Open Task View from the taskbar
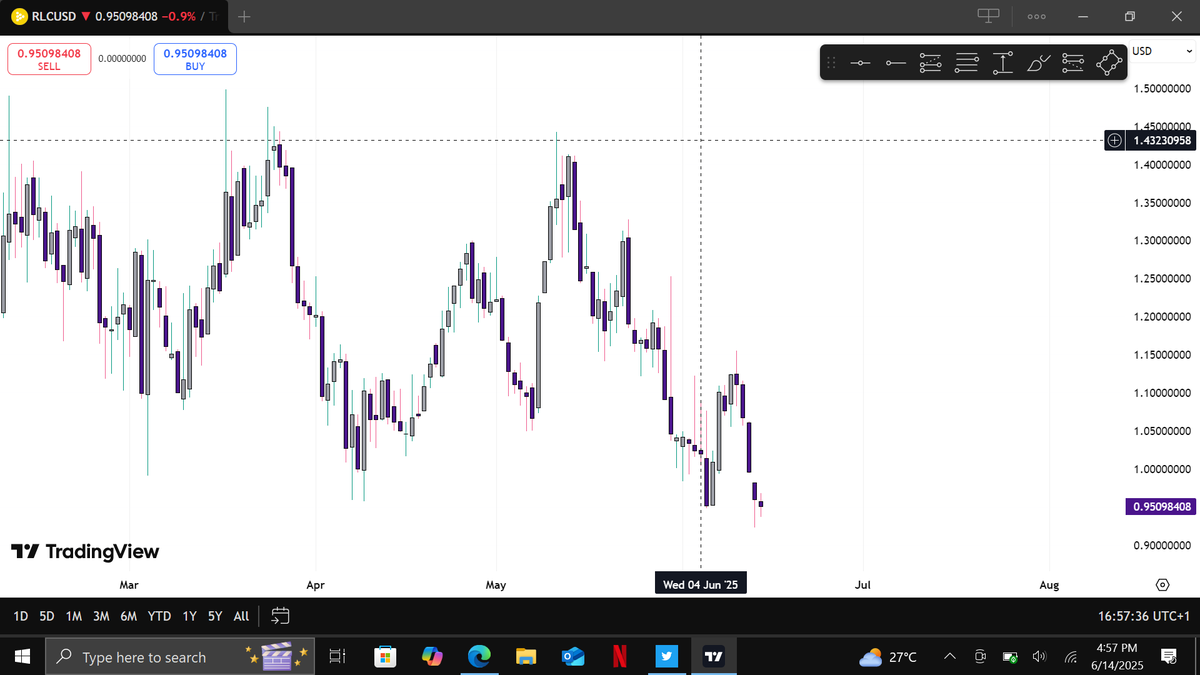Screen dimensions: 1200x675 (x=337, y=657)
